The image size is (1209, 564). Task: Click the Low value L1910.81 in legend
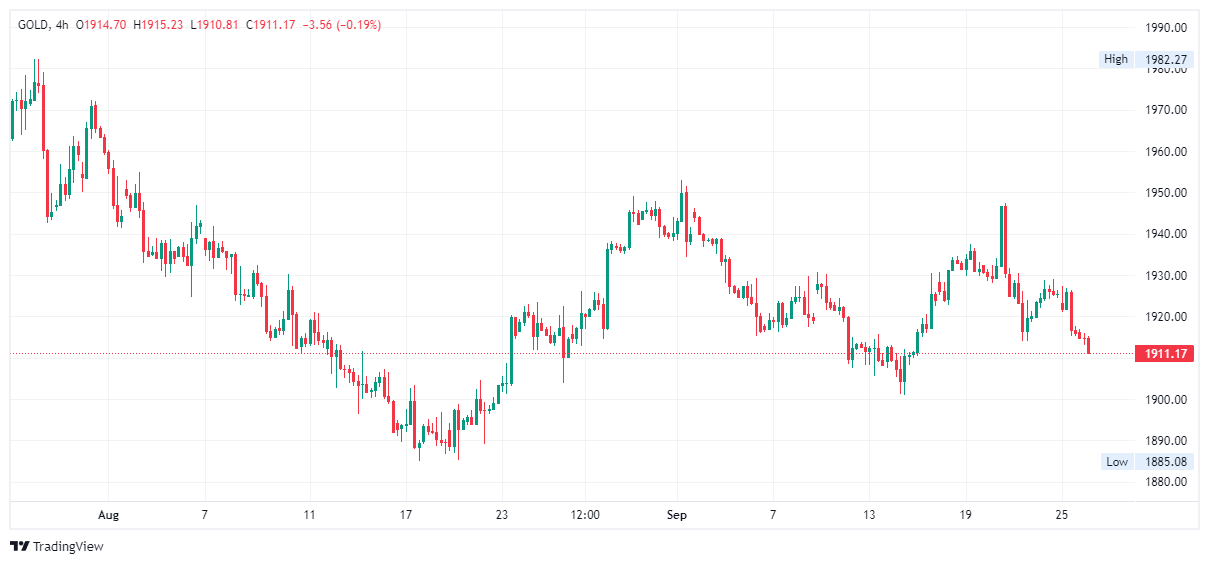[x=214, y=25]
